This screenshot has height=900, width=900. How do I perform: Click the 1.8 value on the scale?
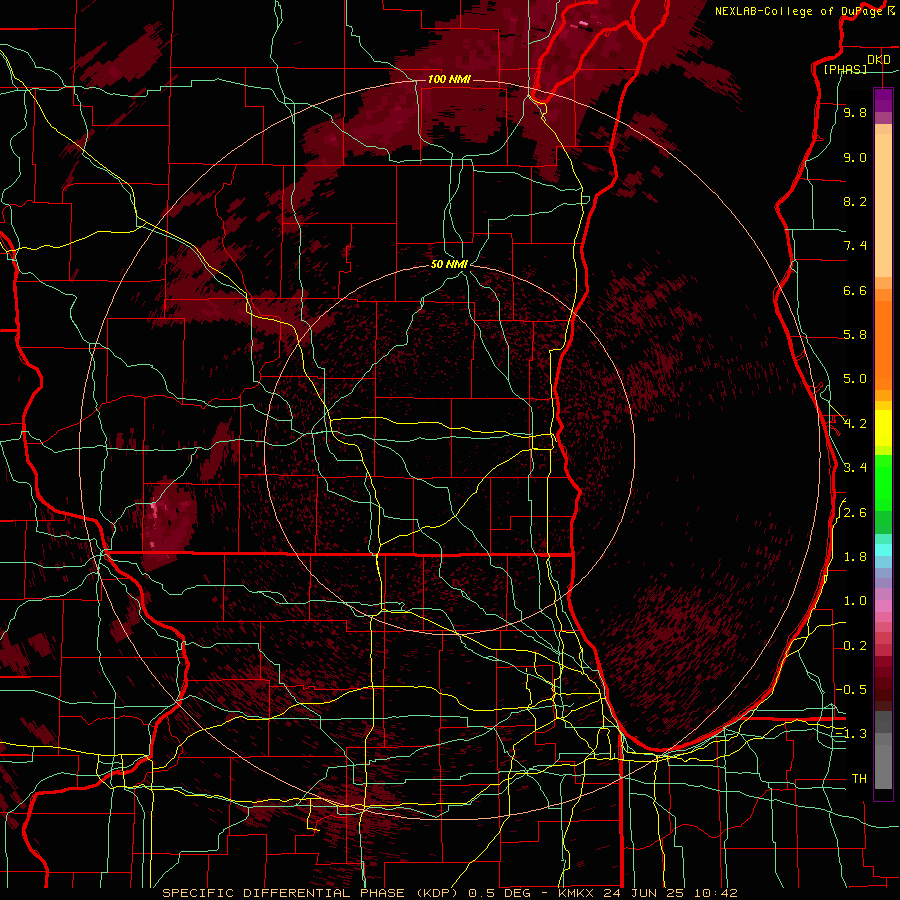(x=855, y=557)
